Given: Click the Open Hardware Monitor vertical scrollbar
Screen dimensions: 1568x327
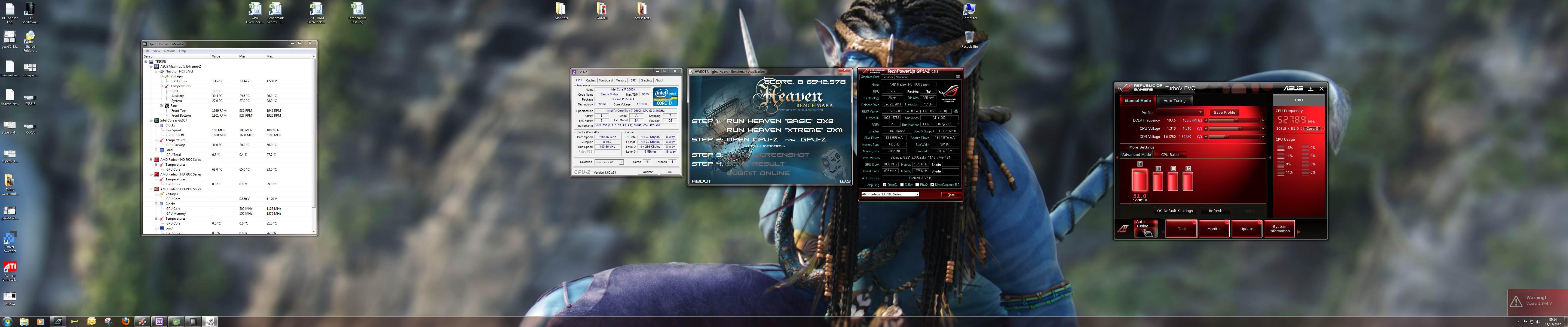Looking at the screenshot, I should [x=314, y=144].
